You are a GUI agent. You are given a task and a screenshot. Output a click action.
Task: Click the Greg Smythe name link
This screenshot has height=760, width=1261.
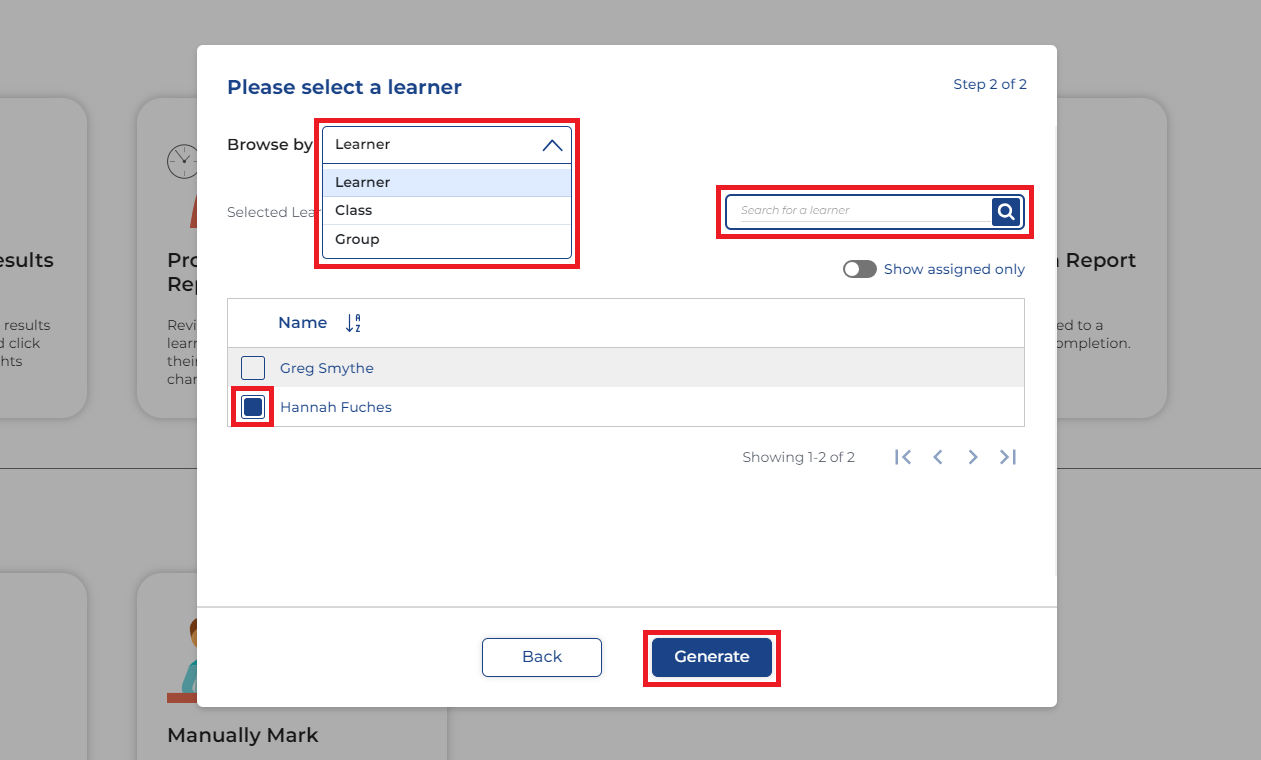click(327, 368)
